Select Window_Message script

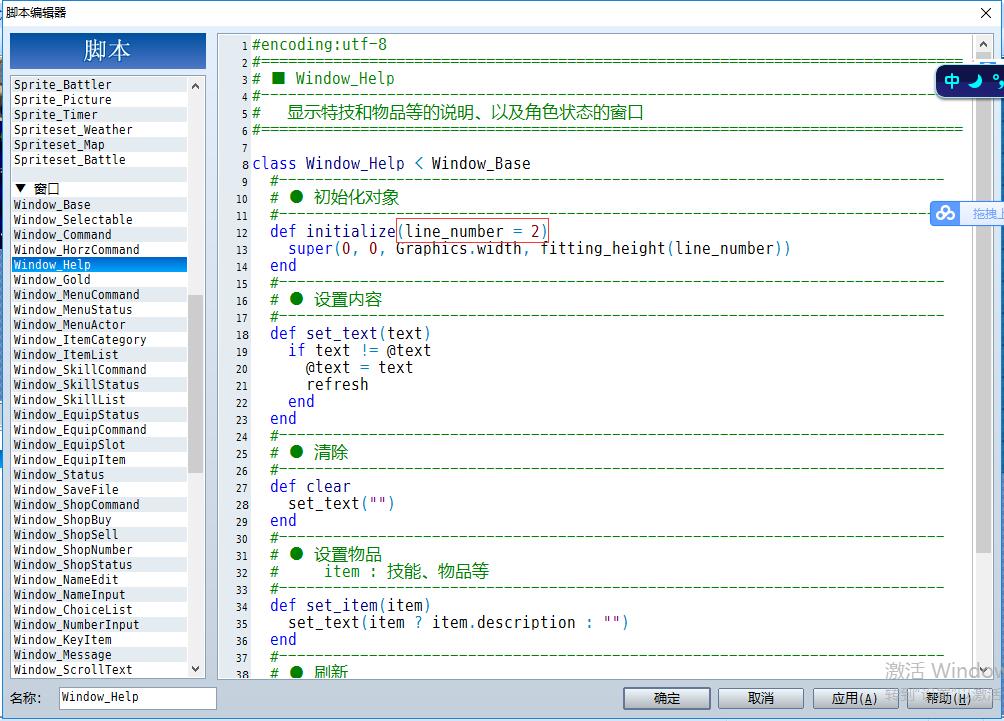pyautogui.click(x=99, y=654)
